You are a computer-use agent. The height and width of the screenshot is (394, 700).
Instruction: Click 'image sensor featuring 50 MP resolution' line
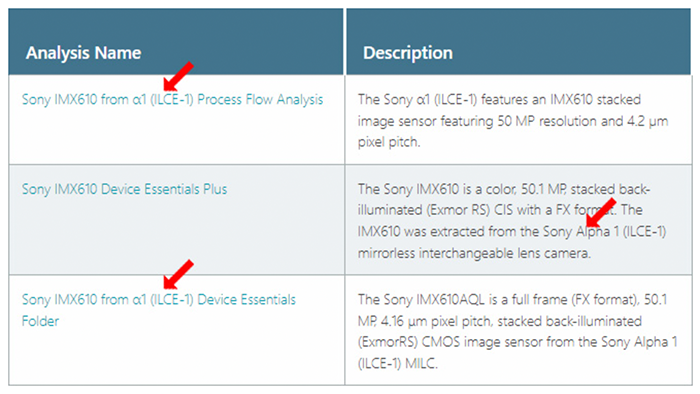click(512, 121)
